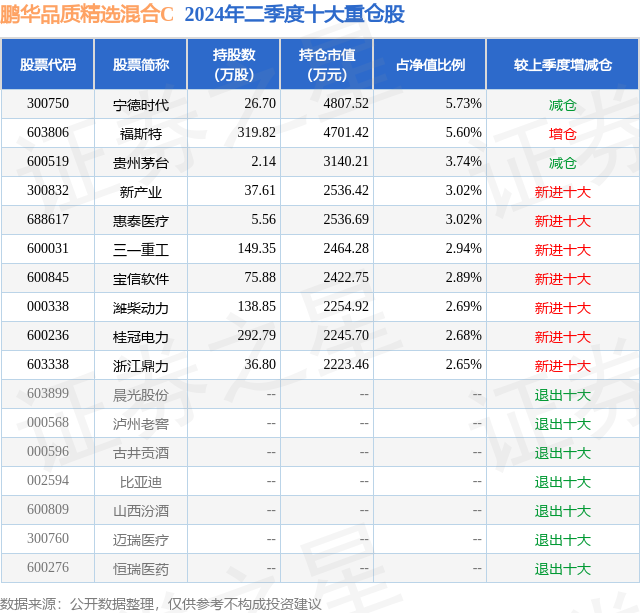The height and width of the screenshot is (613, 640).
Task: Select the 惠泰医疗 stock name
Action: tap(141, 221)
